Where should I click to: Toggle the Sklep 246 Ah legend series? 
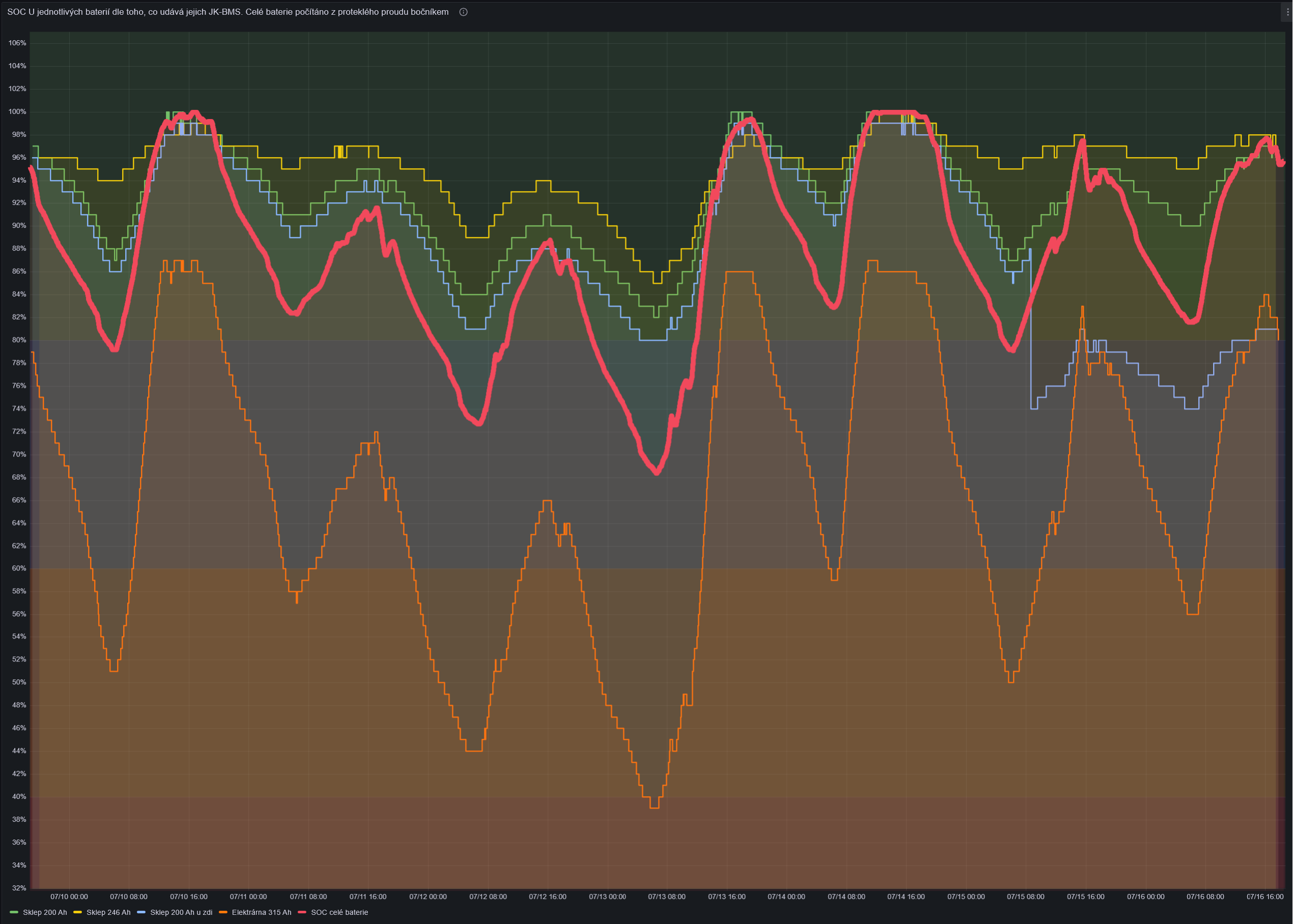[x=108, y=912]
